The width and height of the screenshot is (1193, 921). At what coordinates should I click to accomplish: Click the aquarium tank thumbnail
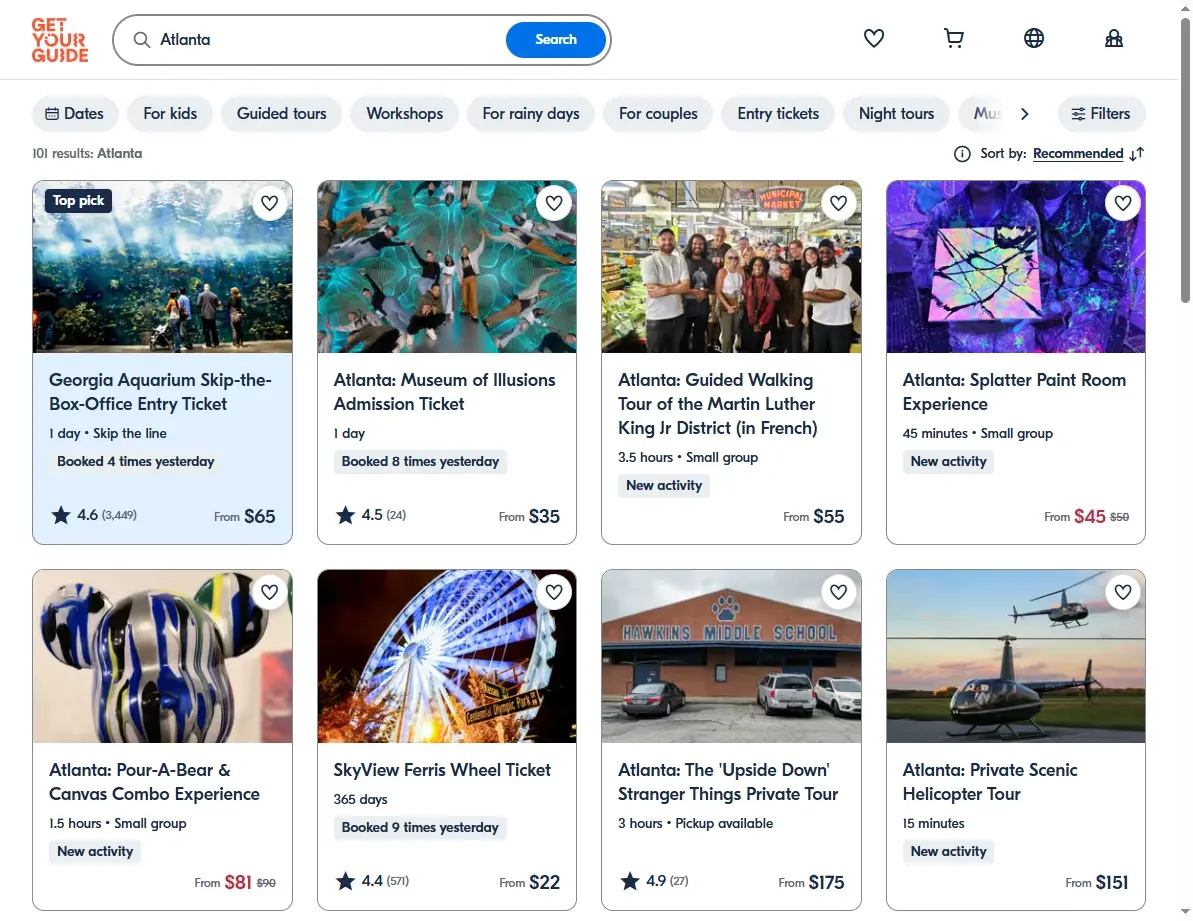coord(162,267)
